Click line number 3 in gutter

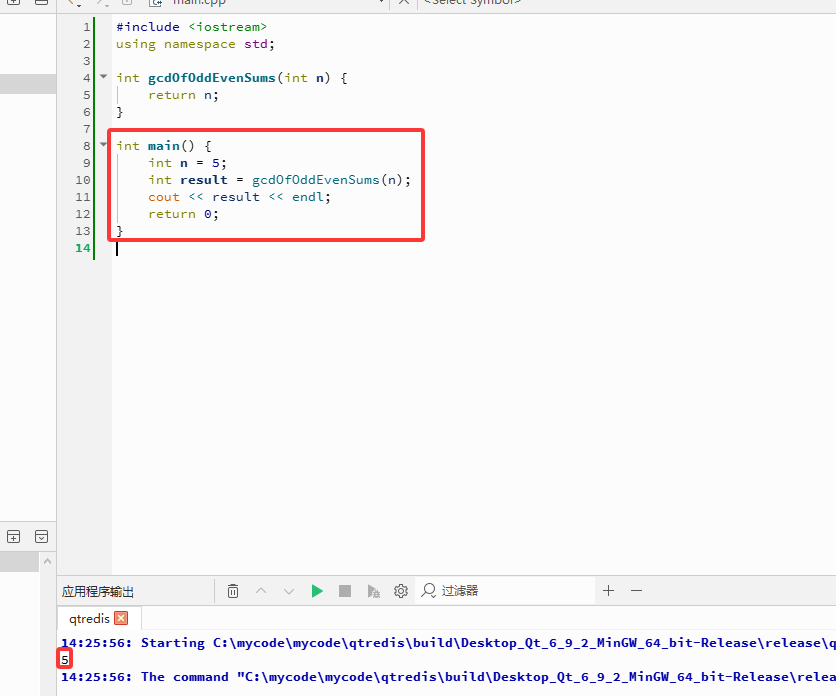[87, 61]
